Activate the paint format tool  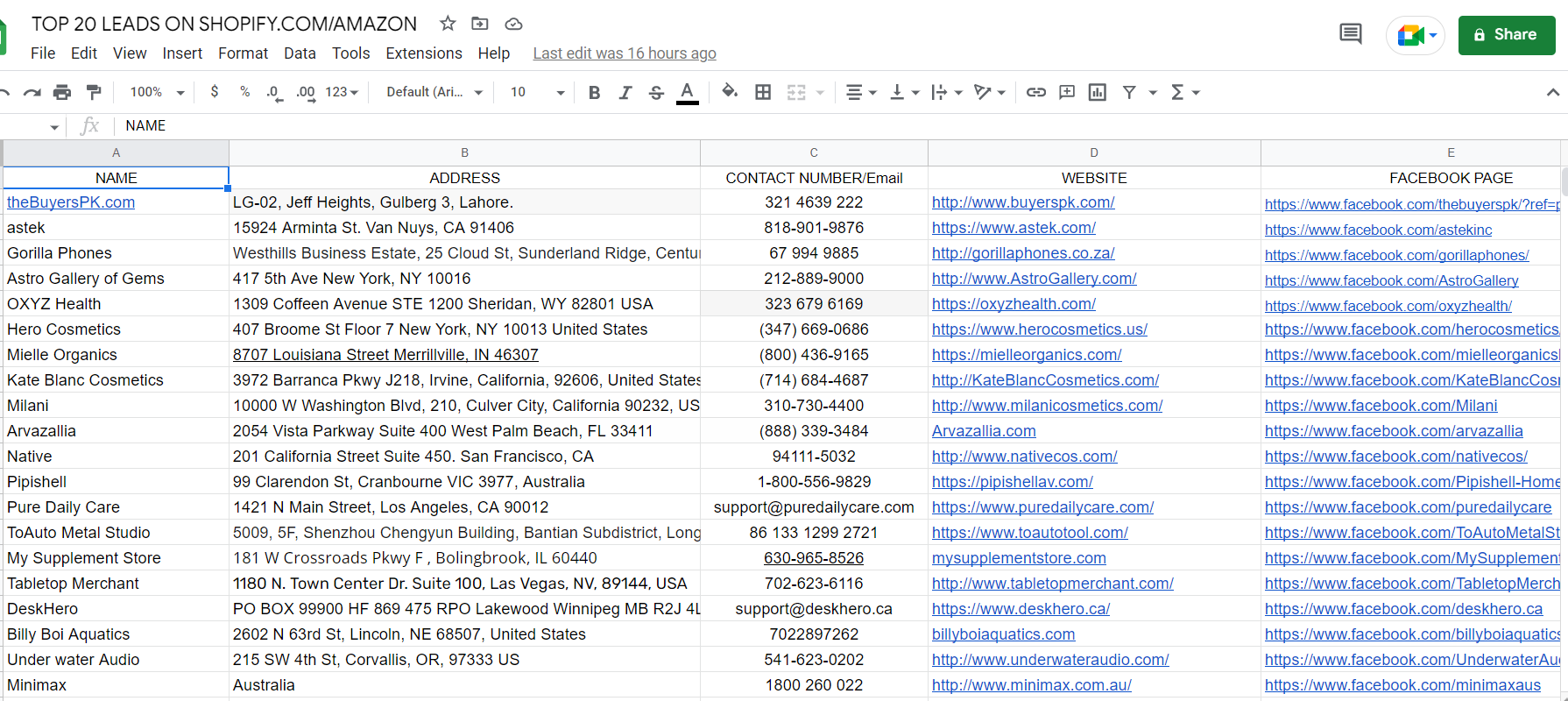[94, 92]
